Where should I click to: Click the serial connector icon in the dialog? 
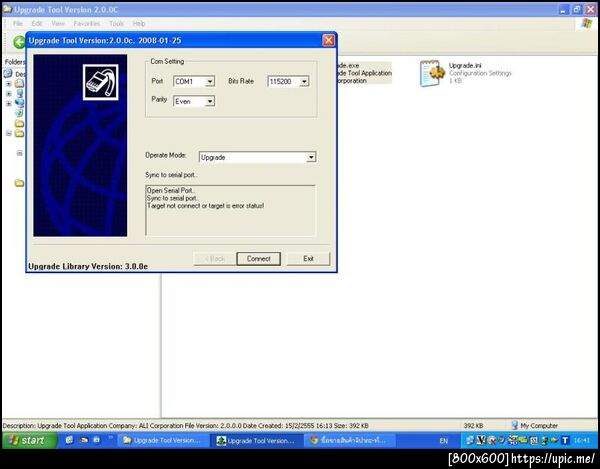tap(101, 82)
